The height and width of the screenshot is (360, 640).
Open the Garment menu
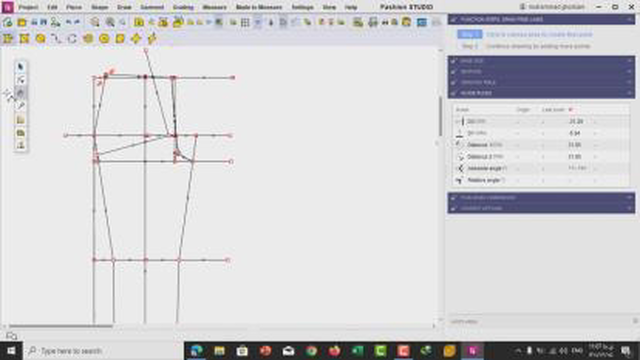(x=152, y=7)
